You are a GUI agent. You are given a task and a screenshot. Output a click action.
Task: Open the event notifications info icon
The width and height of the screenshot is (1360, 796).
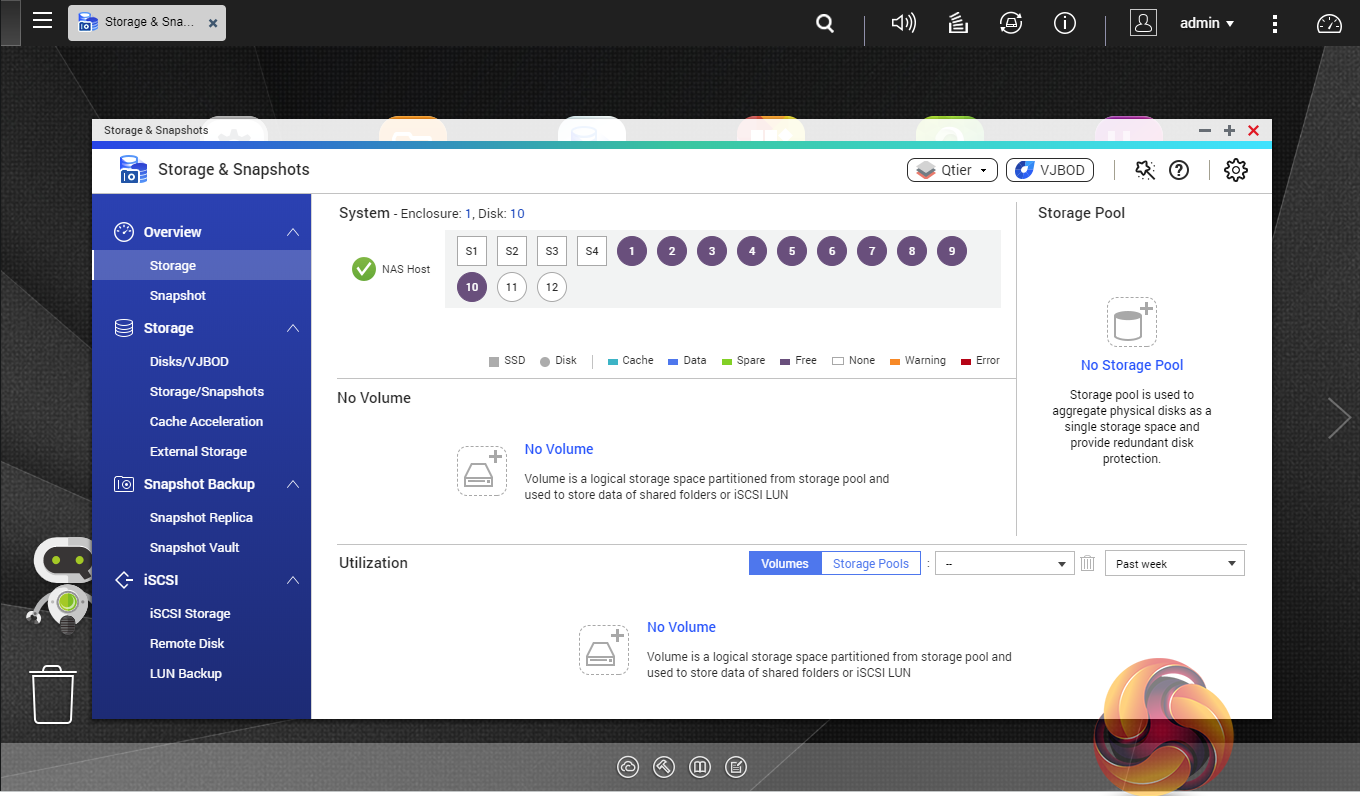[x=1065, y=23]
